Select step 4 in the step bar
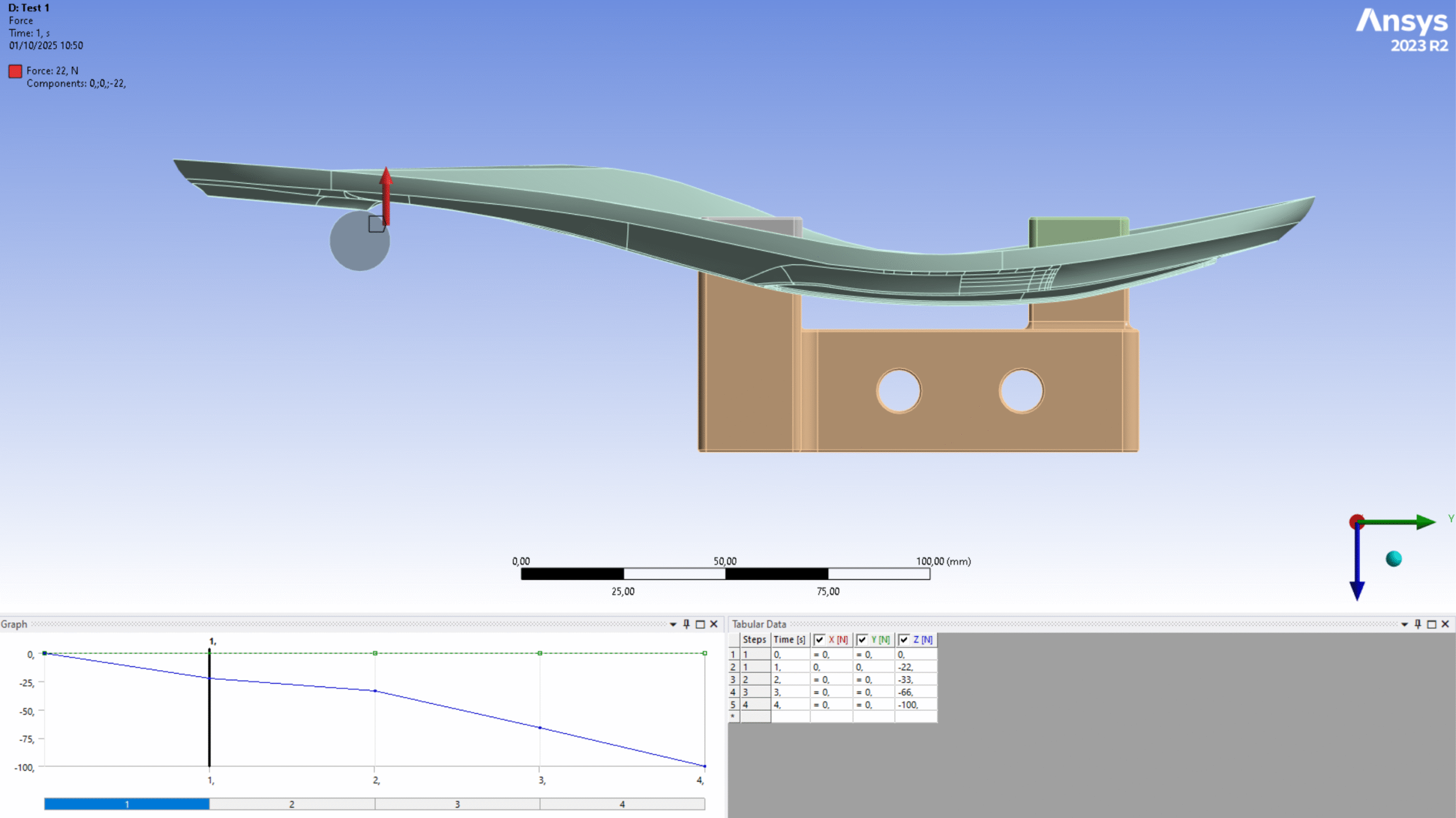This screenshot has height=818, width=1456. [622, 804]
